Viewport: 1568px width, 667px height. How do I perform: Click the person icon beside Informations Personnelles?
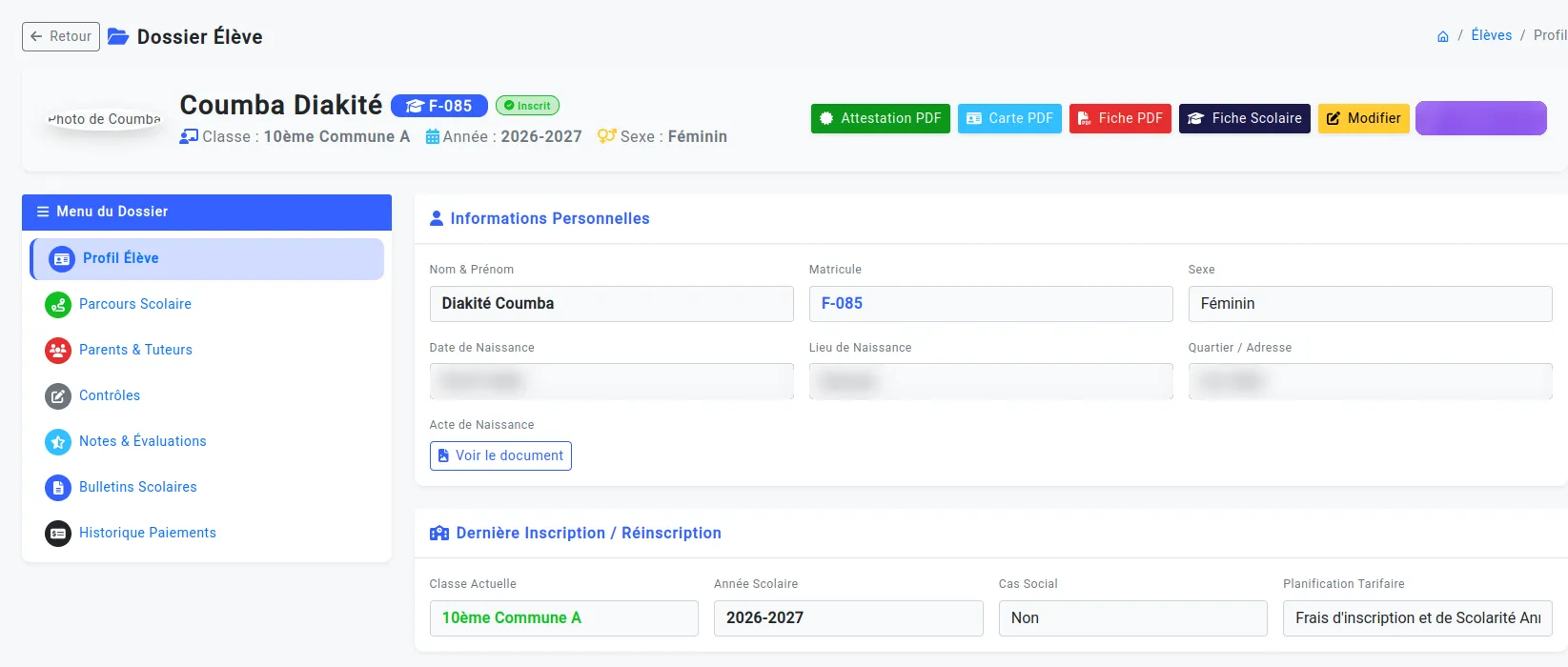pos(437,218)
